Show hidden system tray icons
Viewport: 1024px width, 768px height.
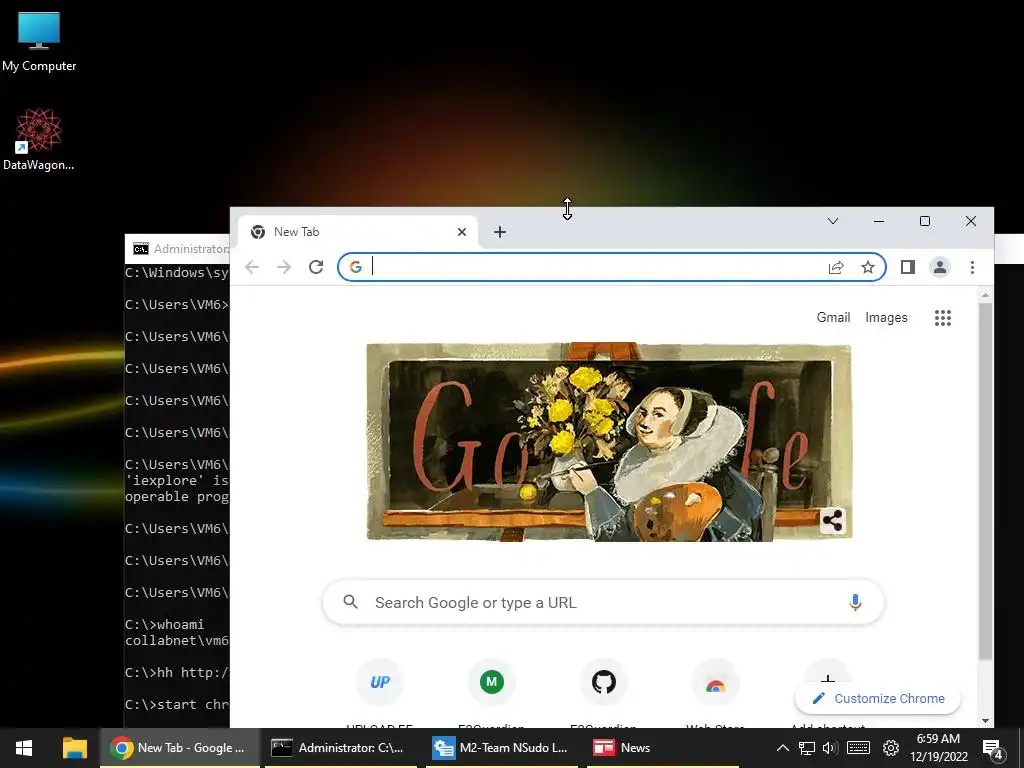pyautogui.click(x=782, y=748)
